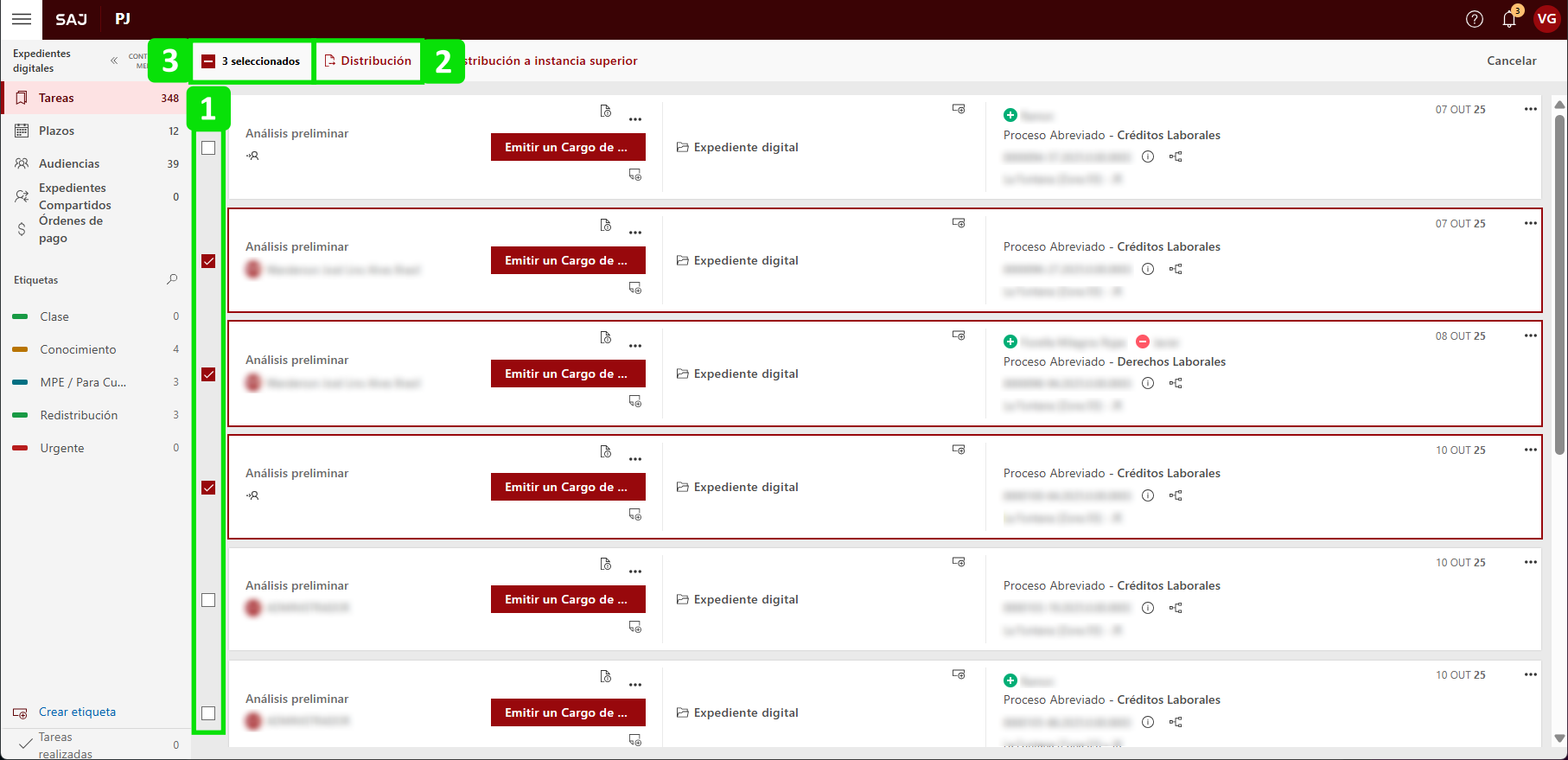Click green plus icon on Derechos Laborales card
Screen dimensions: 1568x760
[1010, 342]
